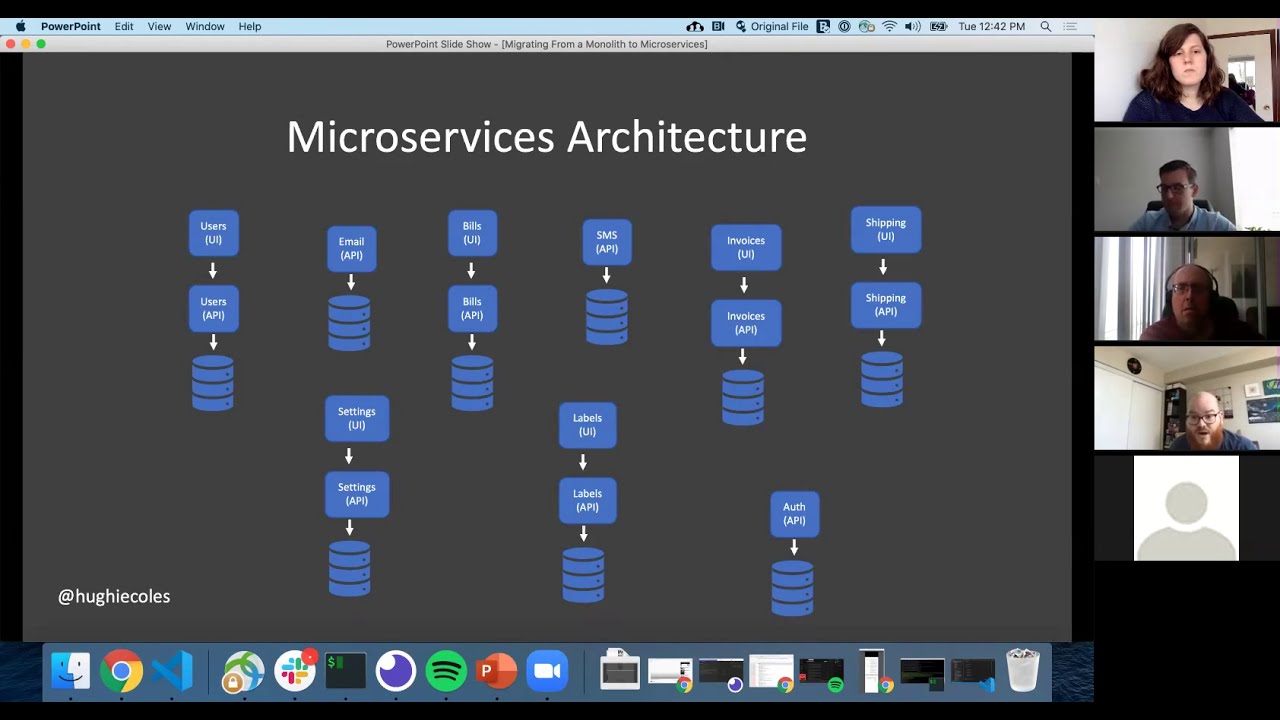Viewport: 1280px width, 720px height.
Task: Open the Help menu
Action: coord(250,26)
